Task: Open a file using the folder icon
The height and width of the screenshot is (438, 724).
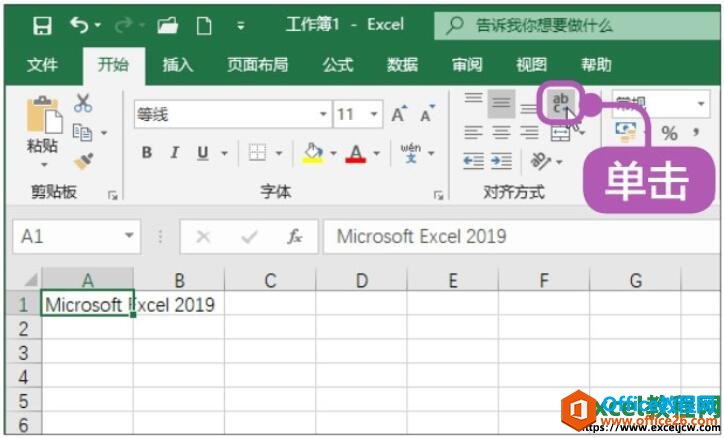Action: coord(168,25)
